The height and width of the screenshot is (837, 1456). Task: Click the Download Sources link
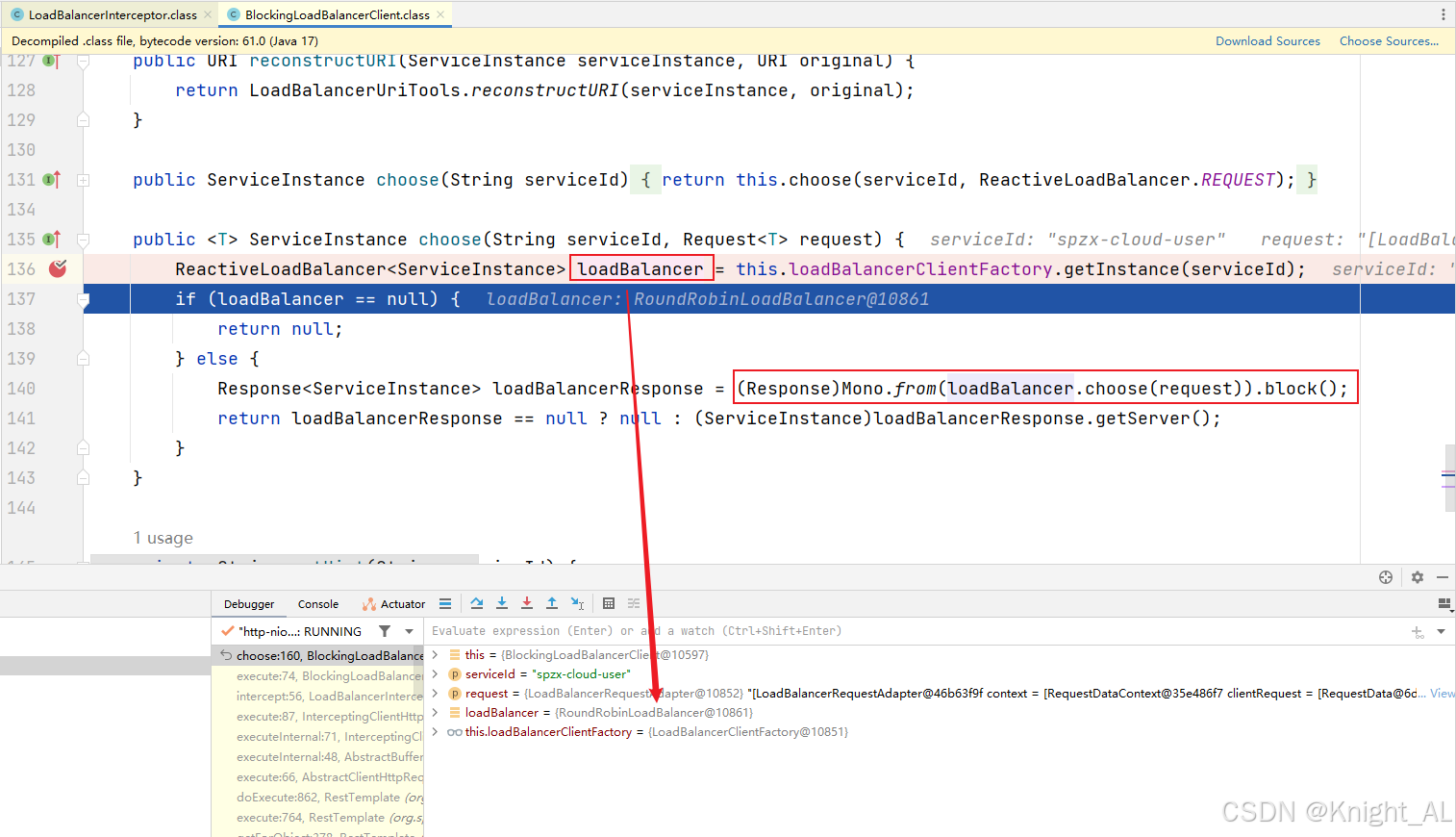[x=1268, y=40]
